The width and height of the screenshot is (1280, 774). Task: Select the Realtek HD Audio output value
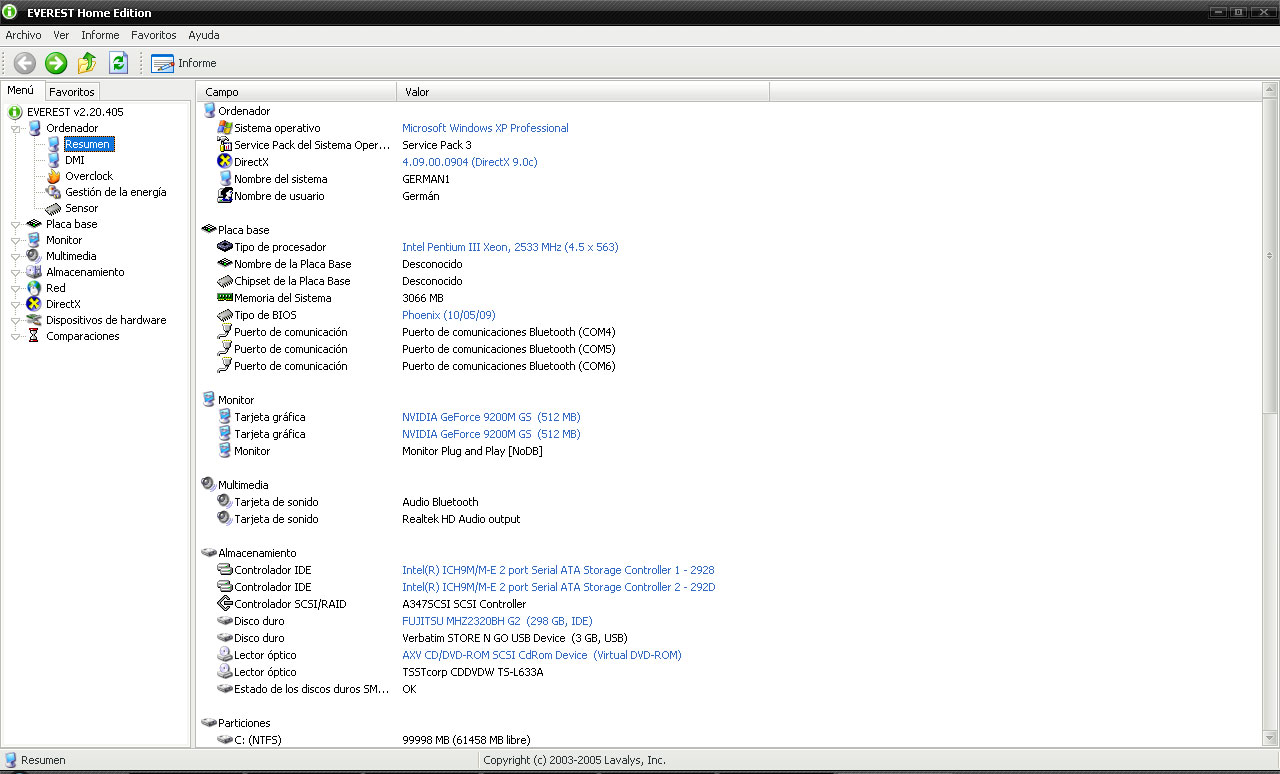point(461,519)
